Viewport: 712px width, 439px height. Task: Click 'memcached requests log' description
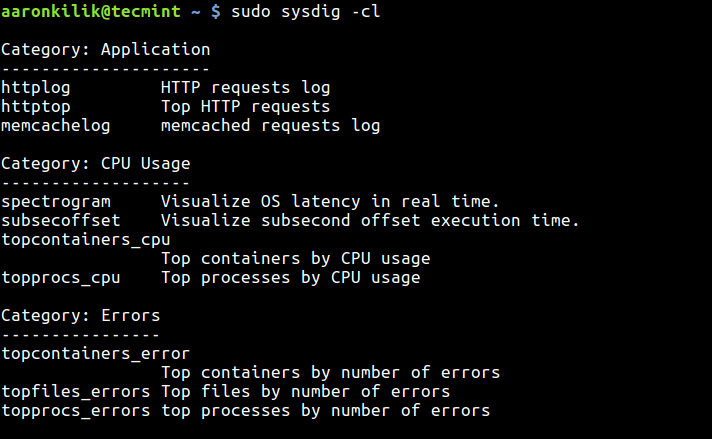click(x=270, y=126)
